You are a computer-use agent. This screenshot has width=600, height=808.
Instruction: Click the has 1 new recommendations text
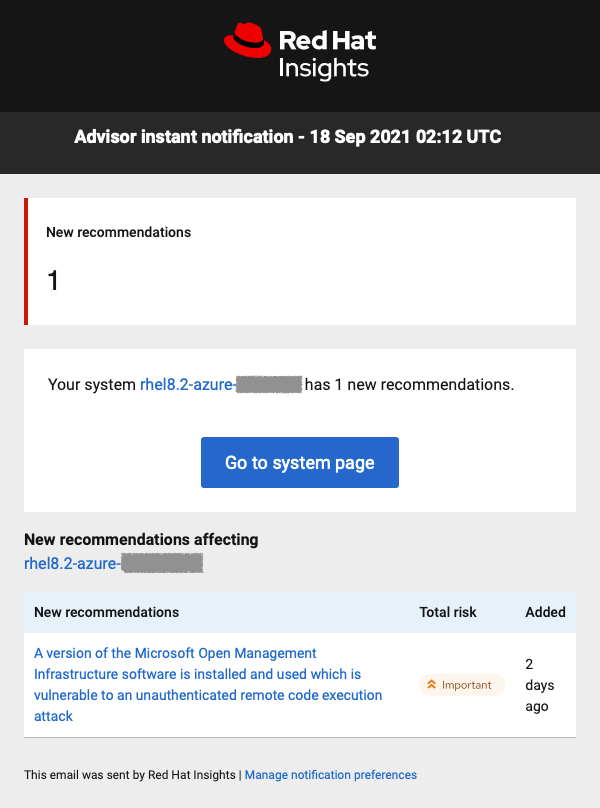(409, 384)
